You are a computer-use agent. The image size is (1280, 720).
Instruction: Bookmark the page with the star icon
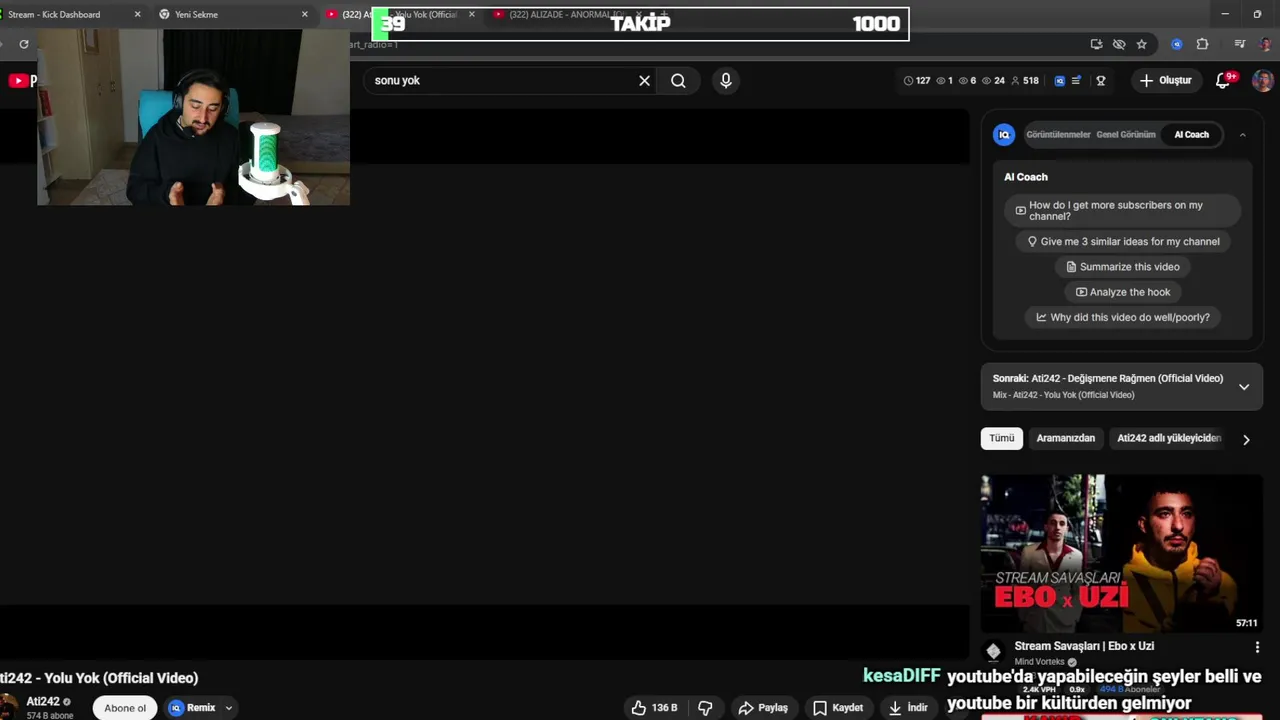1141,44
